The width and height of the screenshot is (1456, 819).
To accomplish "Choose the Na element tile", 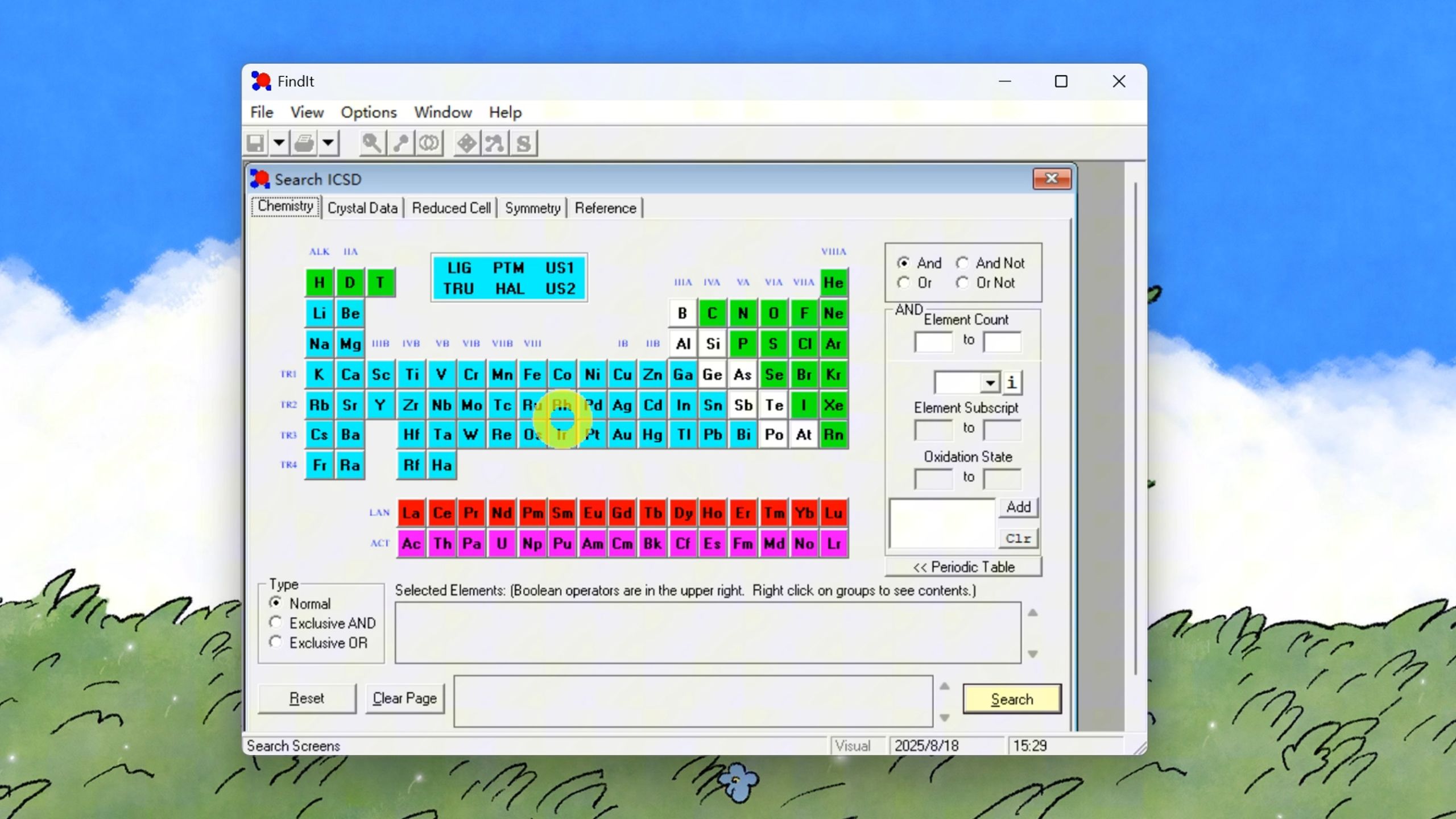I will [320, 344].
